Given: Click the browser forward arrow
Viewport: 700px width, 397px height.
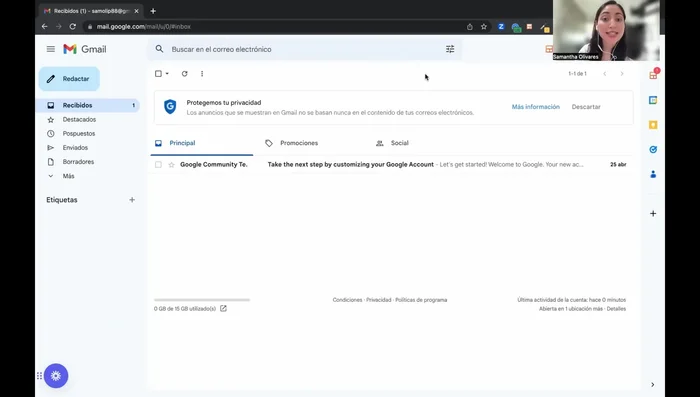Looking at the screenshot, I should (58, 27).
